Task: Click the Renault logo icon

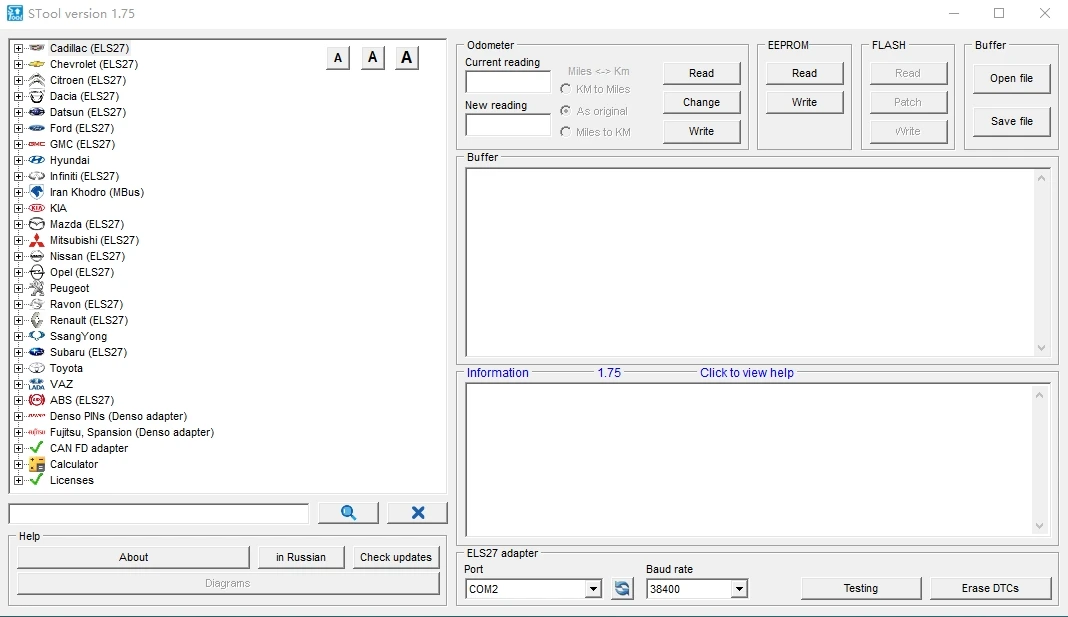Action: tap(37, 320)
